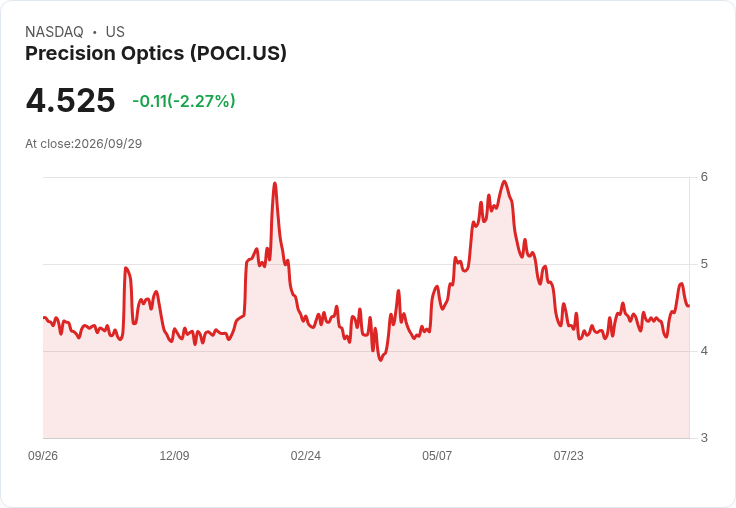Click the February price spike peak
Screen dimensions: 736x508
[275, 183]
